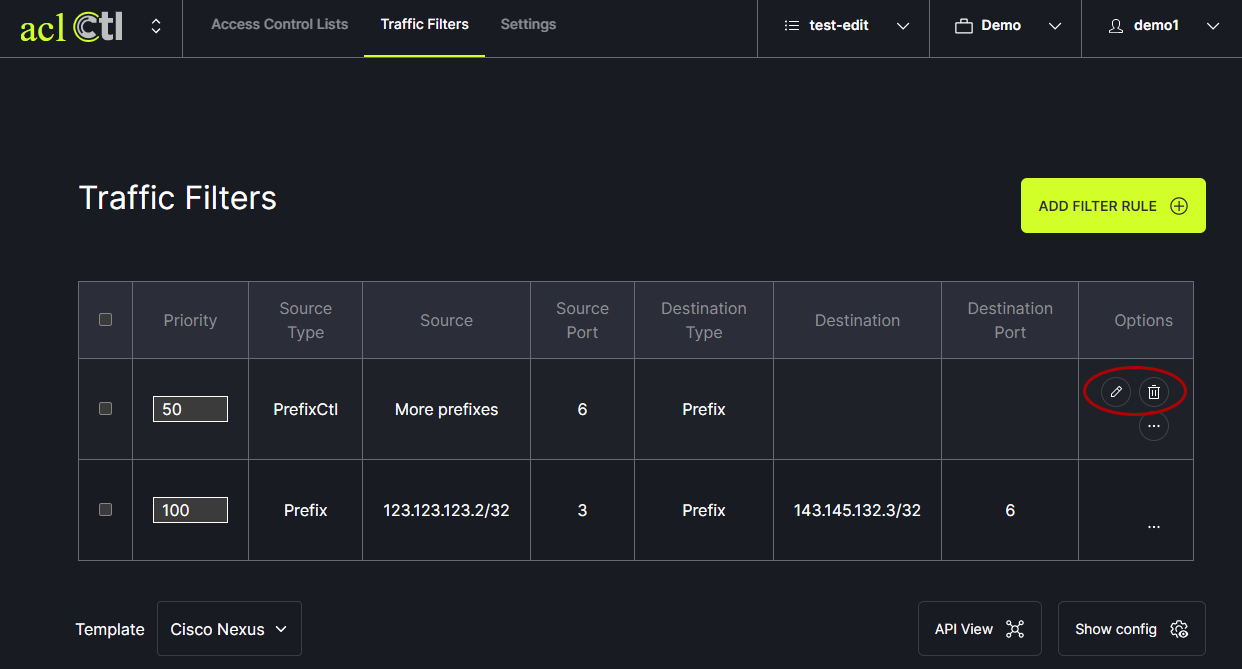Click the Add Filter Rule button
This screenshot has width=1242, height=669.
(1112, 206)
